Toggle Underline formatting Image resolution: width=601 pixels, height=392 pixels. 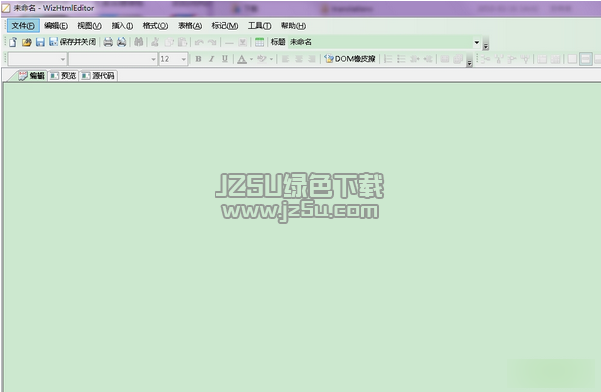225,59
